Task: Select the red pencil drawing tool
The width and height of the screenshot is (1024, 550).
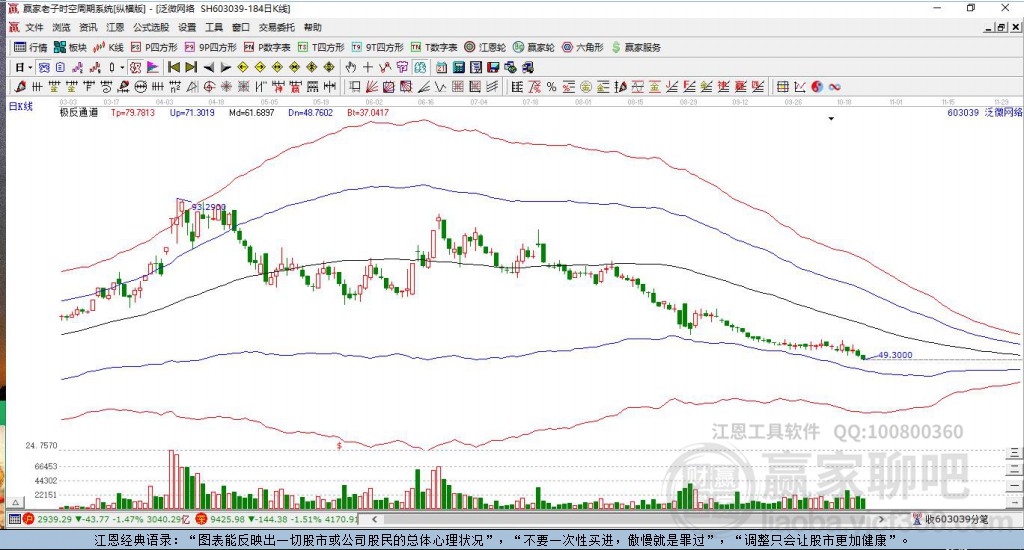Action: (x=20, y=87)
